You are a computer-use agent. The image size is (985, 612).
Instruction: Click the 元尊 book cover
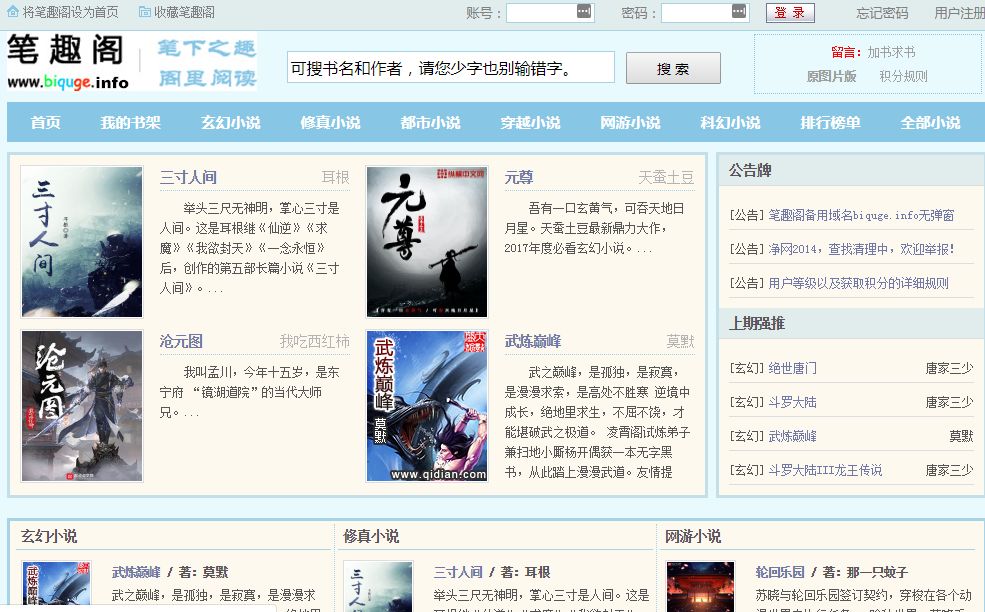point(427,241)
